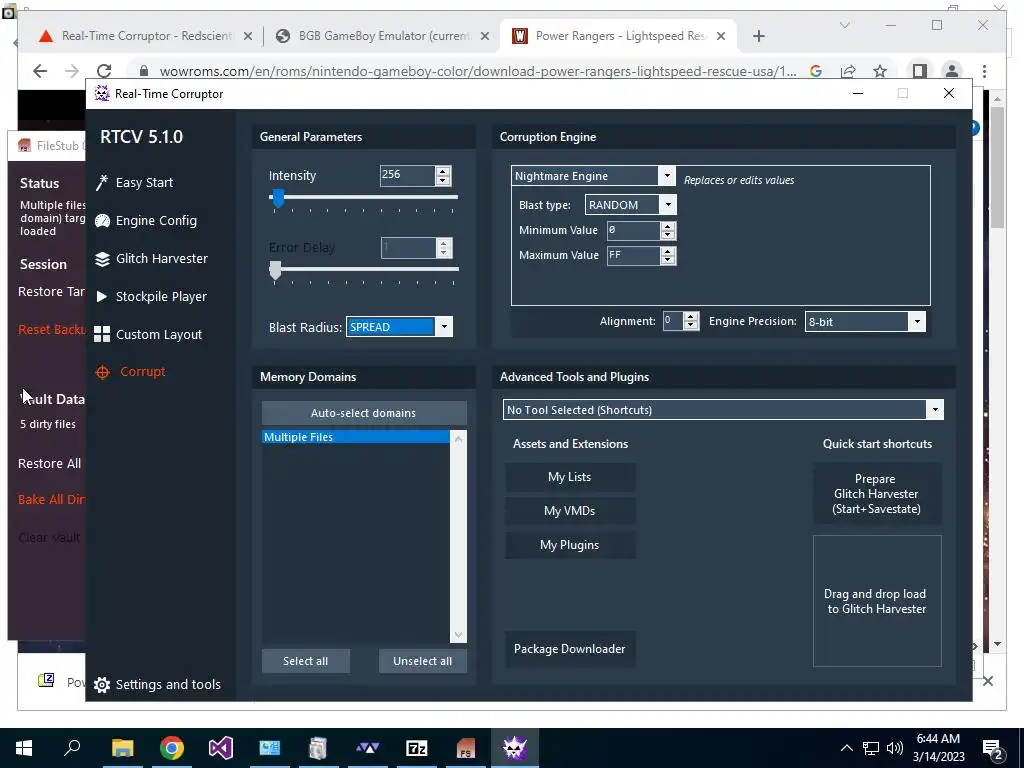The width and height of the screenshot is (1024, 768).
Task: Go back in Chrome
Action: point(40,71)
